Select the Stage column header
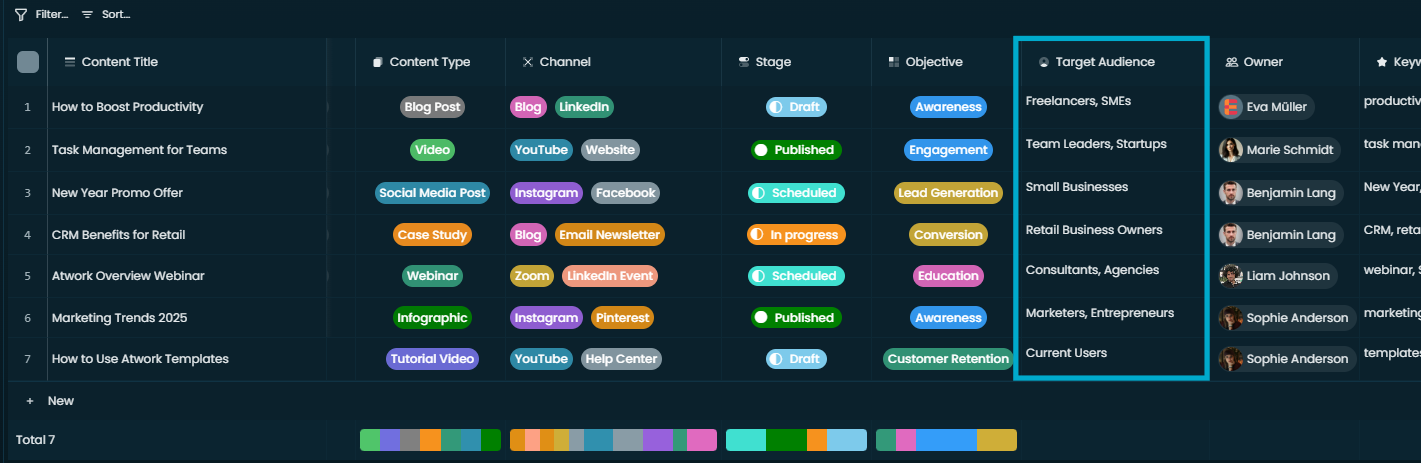Image resolution: width=1421 pixels, height=463 pixels. (x=796, y=62)
